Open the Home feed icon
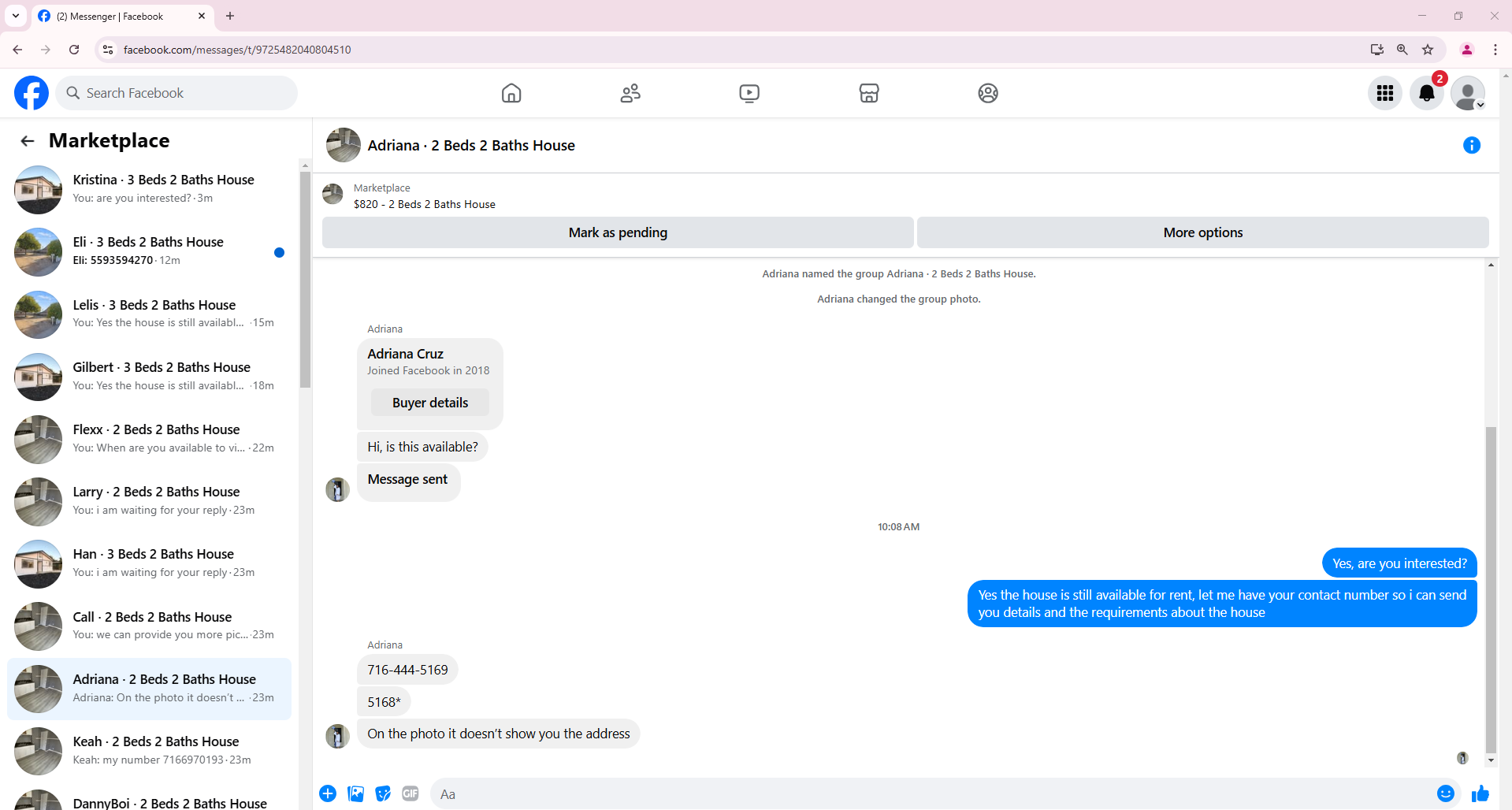The width and height of the screenshot is (1512, 810). tap(511, 93)
